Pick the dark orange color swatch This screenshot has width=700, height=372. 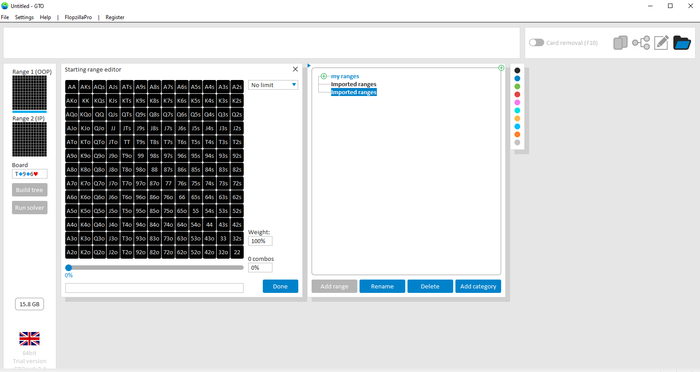click(517, 134)
